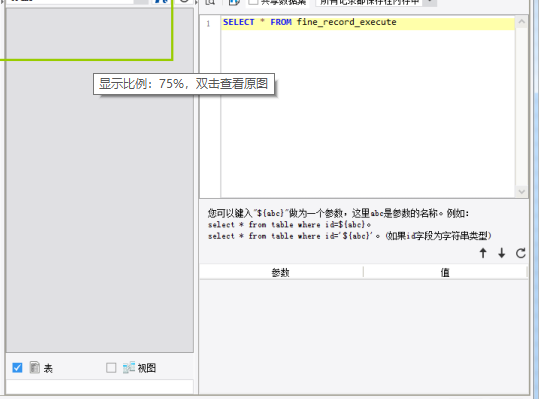Click the move parameter up arrow

[x=483, y=253]
